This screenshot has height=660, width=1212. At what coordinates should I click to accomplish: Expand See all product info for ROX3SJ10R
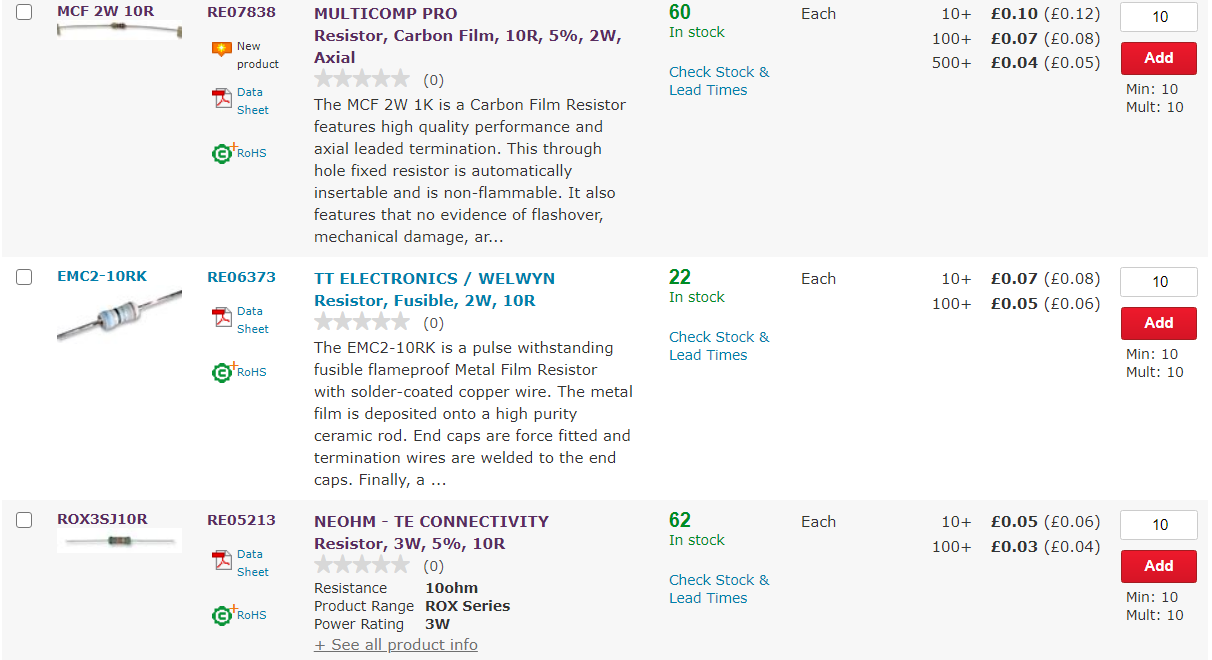click(x=396, y=645)
